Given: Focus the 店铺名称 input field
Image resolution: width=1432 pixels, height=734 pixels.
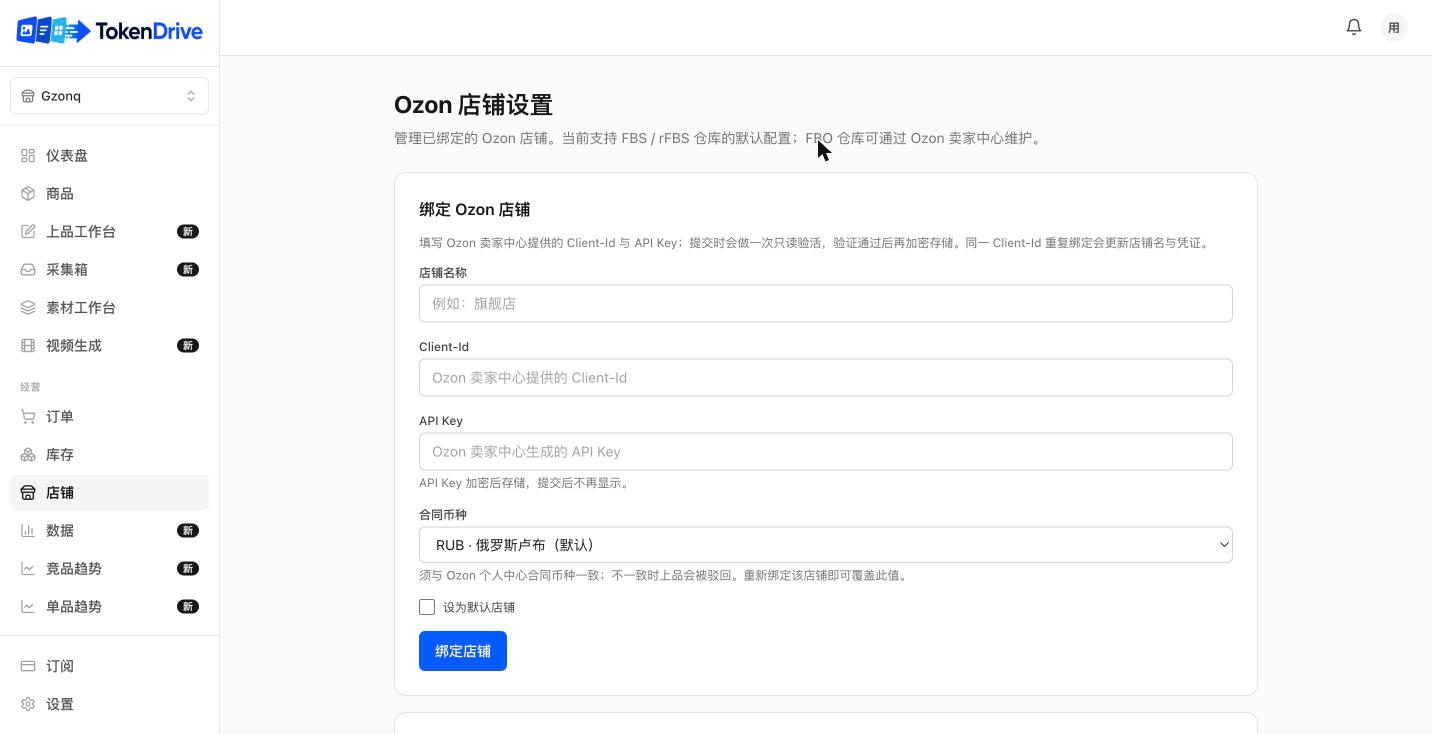Looking at the screenshot, I should coord(826,303).
